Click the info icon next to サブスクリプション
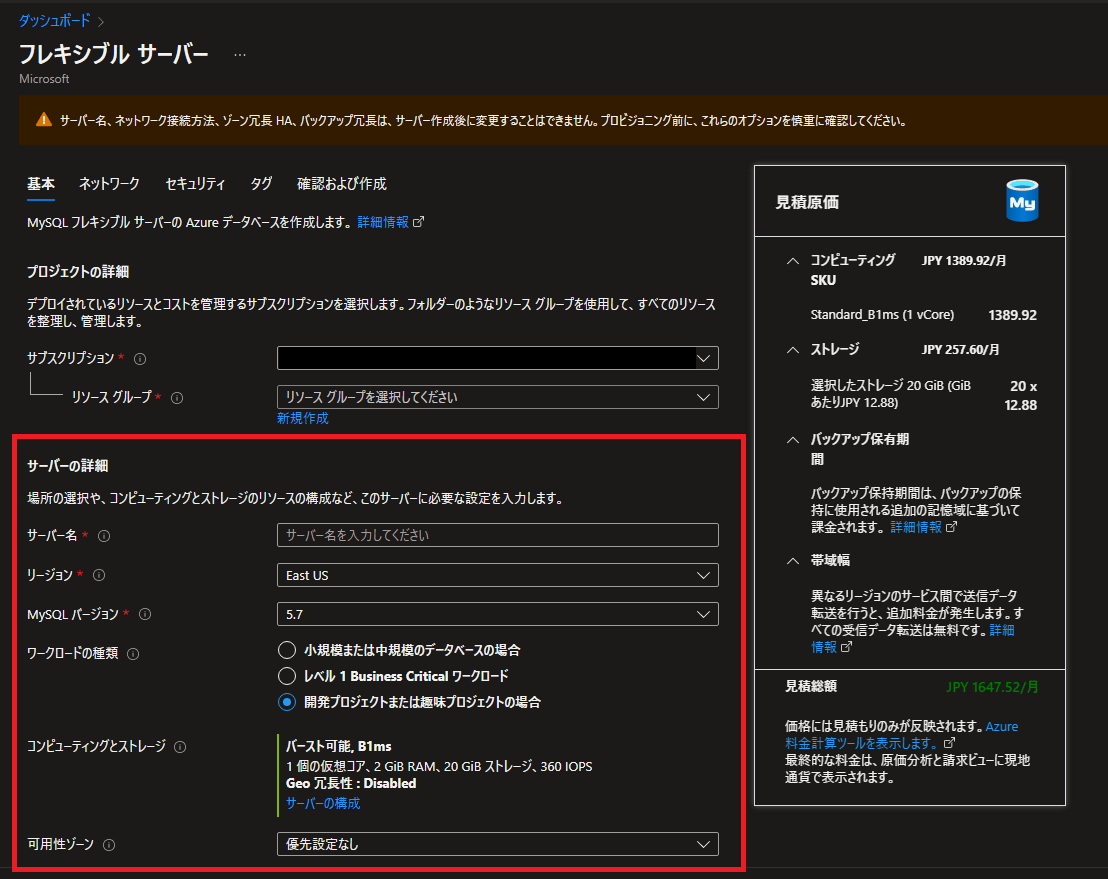 (140, 359)
